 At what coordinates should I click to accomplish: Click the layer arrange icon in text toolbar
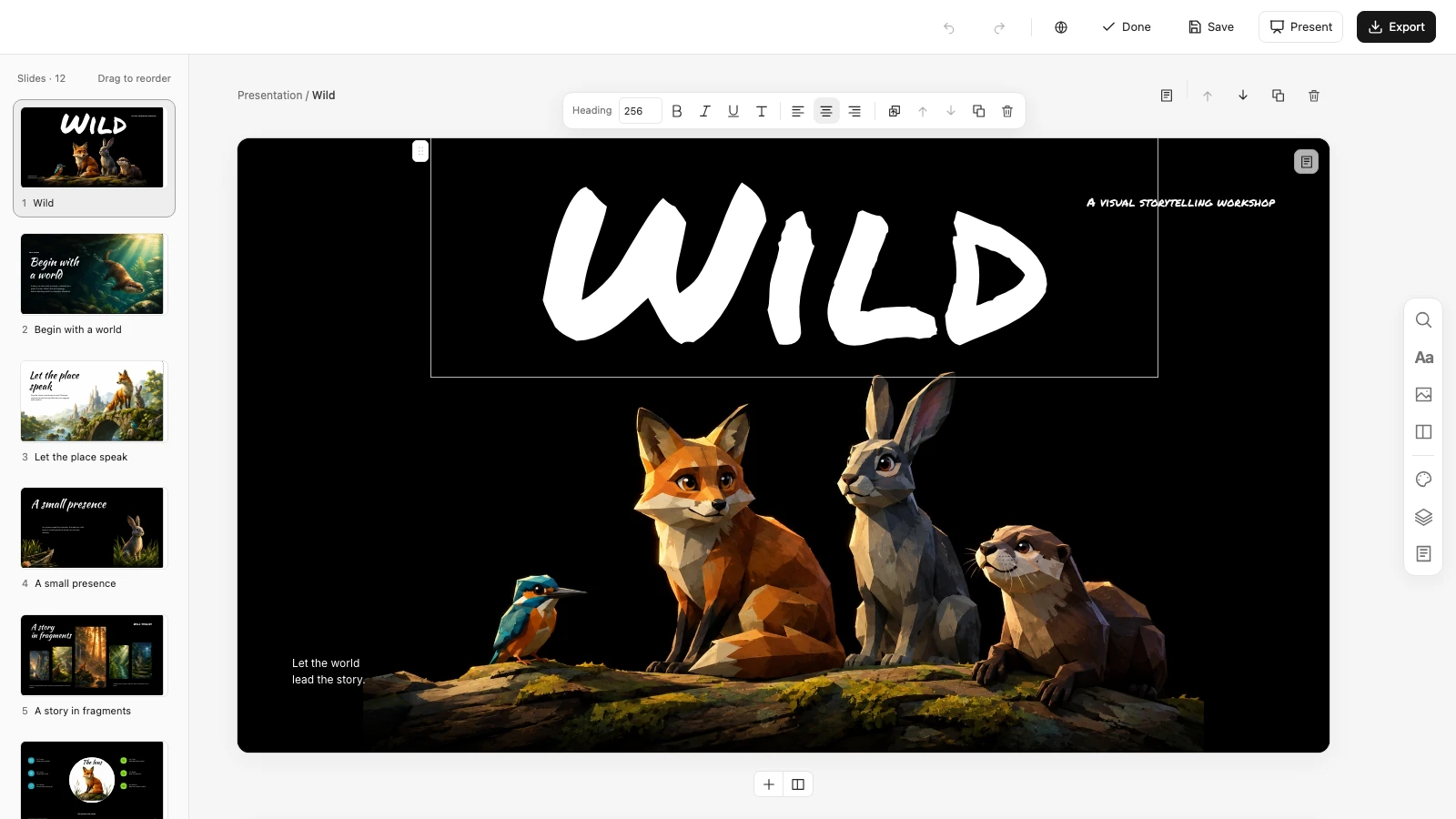895,111
